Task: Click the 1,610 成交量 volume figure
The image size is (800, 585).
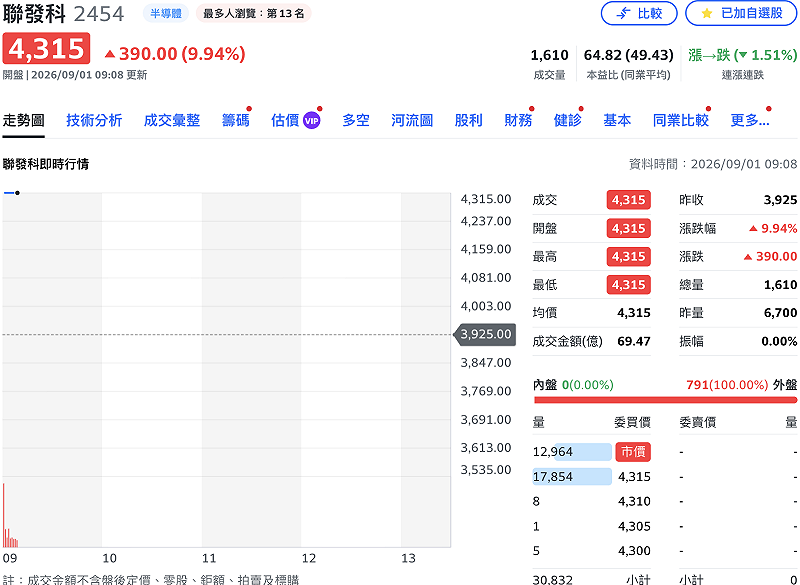Action: click(x=549, y=55)
